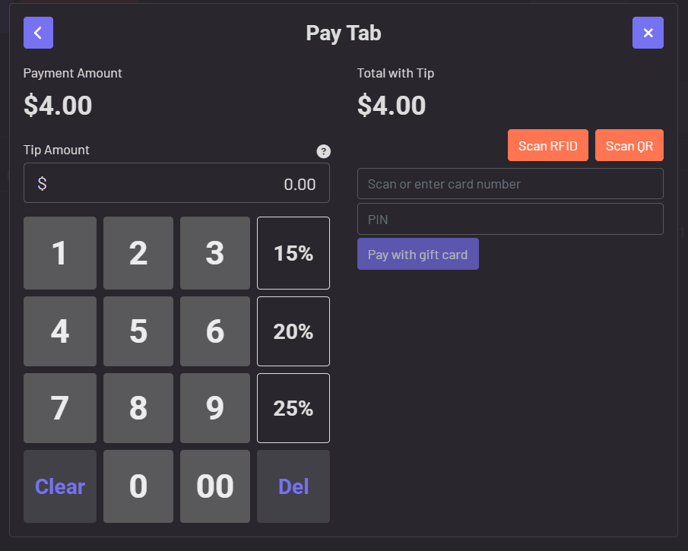The height and width of the screenshot is (551, 688).
Task: Delete last digit with Del key
Action: click(293, 486)
